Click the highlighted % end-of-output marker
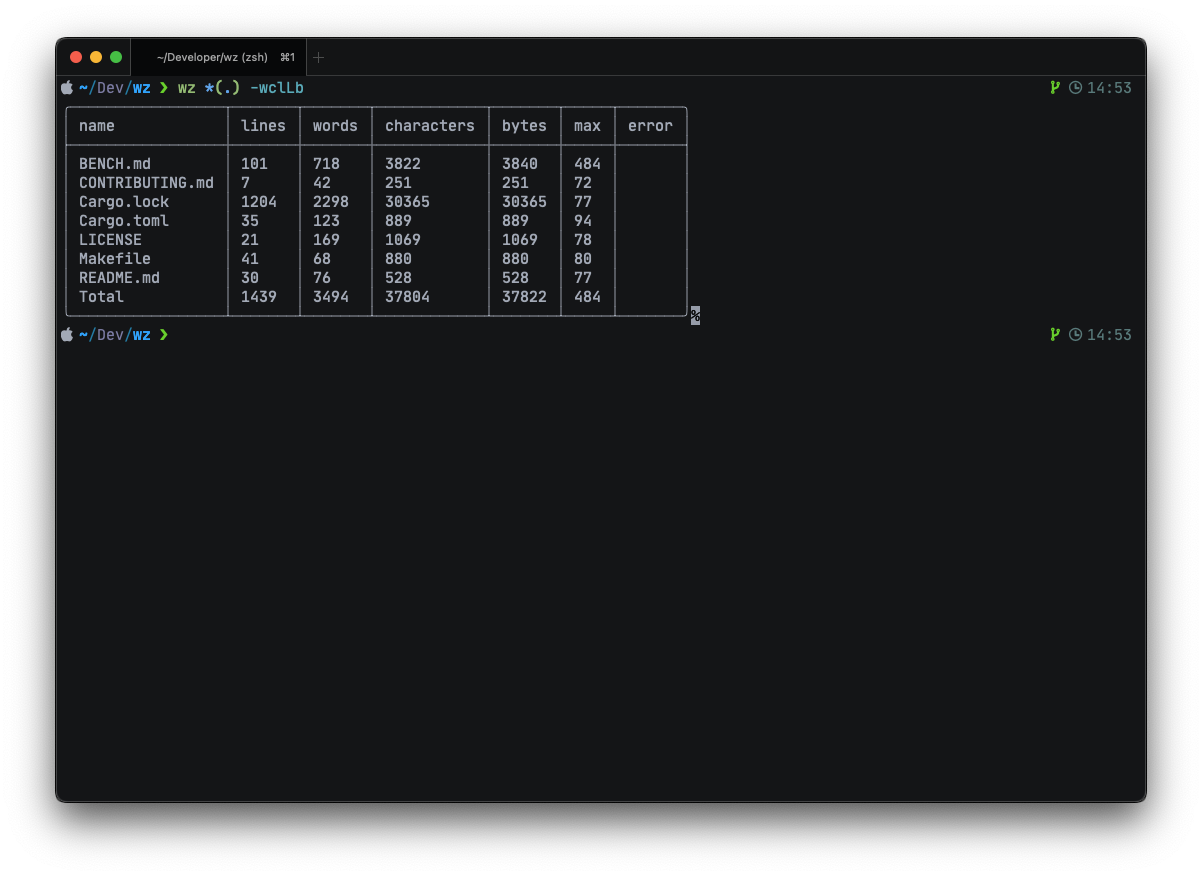The height and width of the screenshot is (876, 1202). click(x=695, y=316)
